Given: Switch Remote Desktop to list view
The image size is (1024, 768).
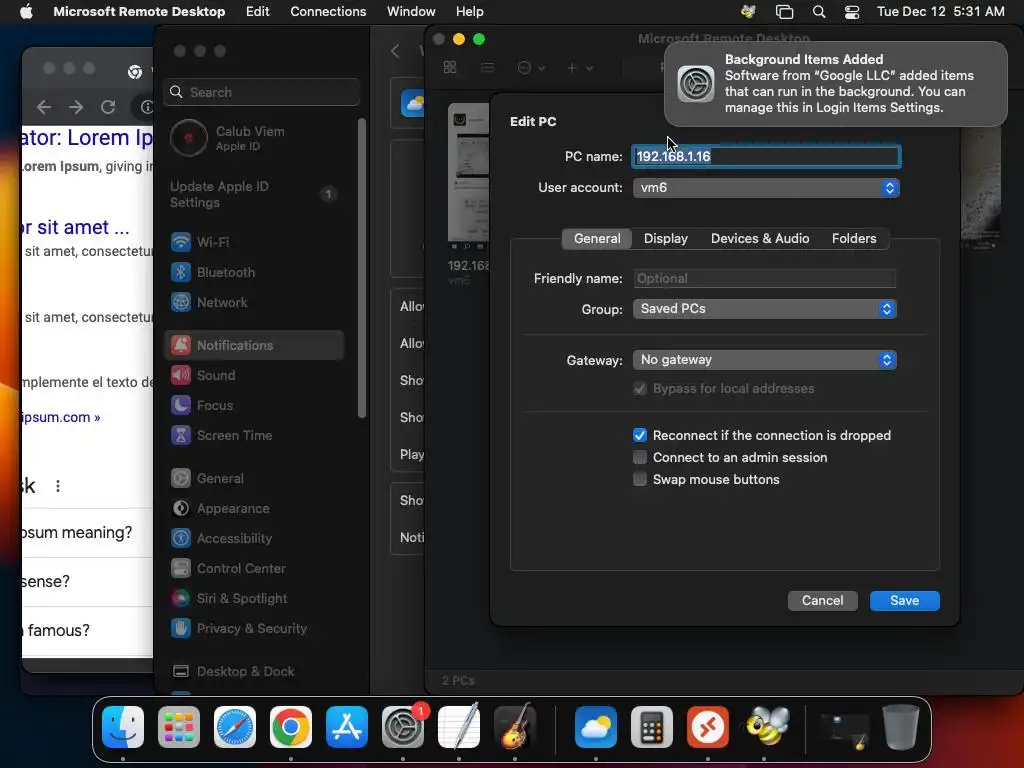Looking at the screenshot, I should tap(487, 67).
